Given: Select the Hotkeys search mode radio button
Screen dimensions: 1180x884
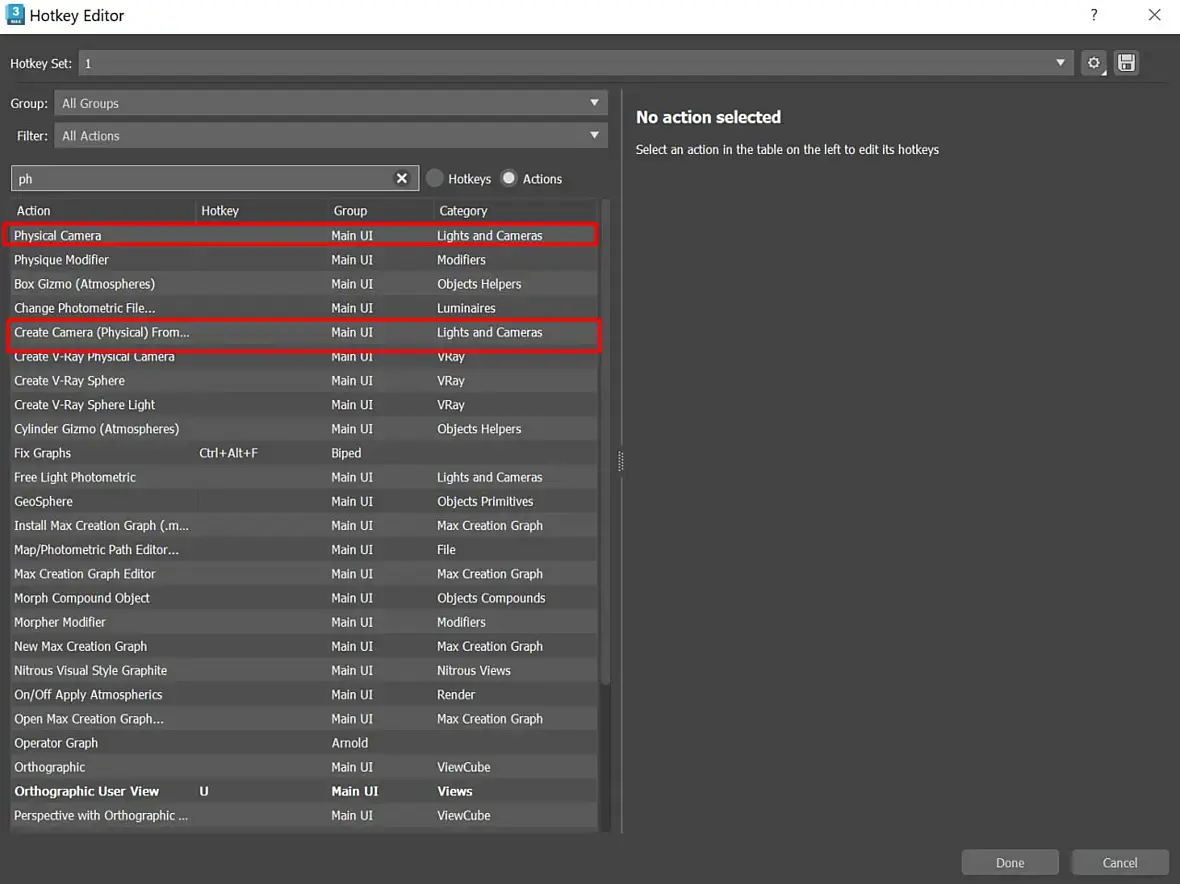Looking at the screenshot, I should (434, 178).
